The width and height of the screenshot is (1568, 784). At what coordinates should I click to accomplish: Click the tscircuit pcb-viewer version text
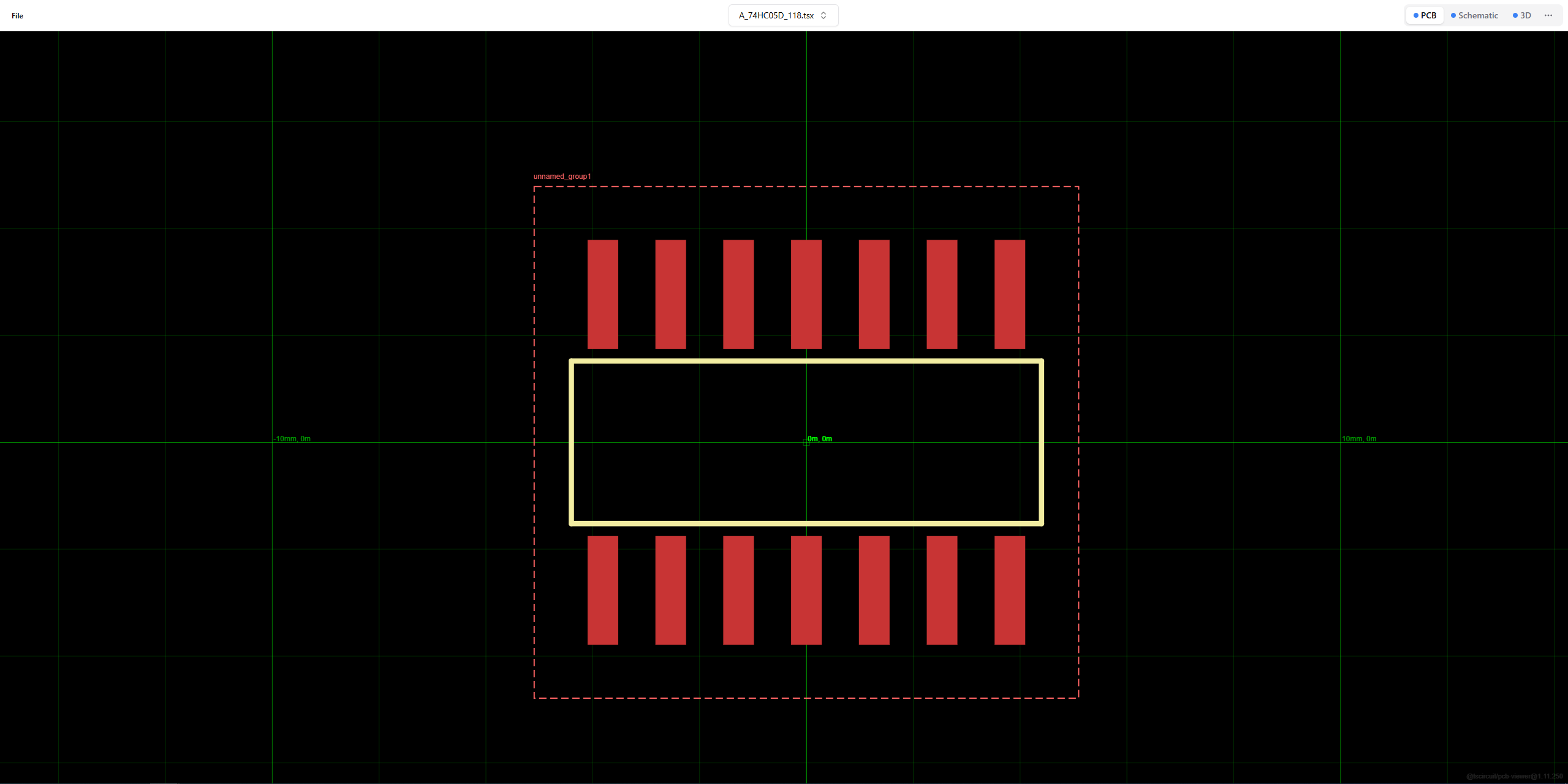point(1514,776)
